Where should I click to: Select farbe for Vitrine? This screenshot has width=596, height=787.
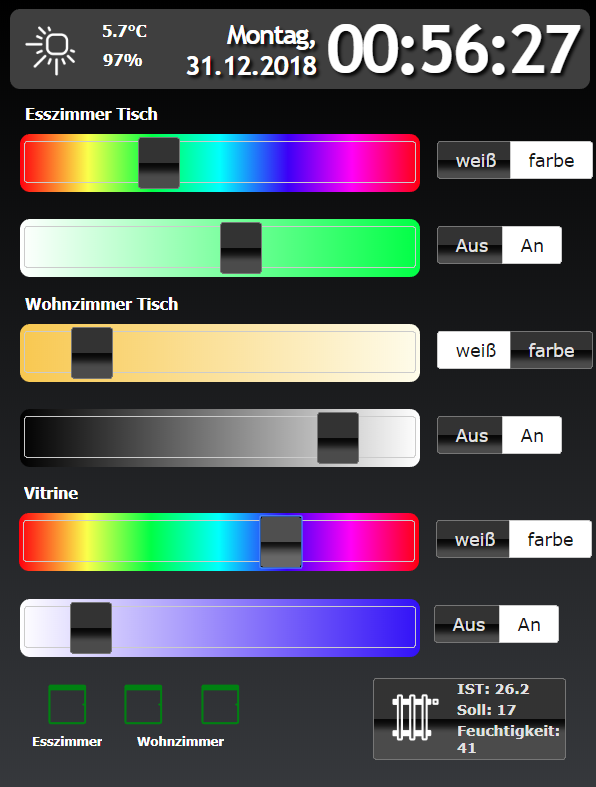[550, 539]
